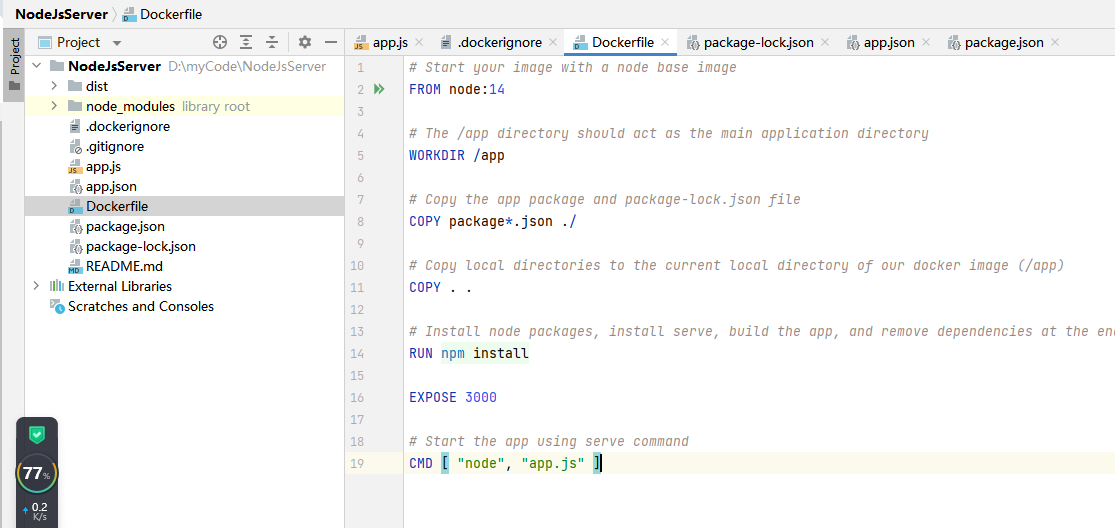This screenshot has width=1115, height=528.
Task: Switch to the package-lock.json editor tab
Action: pyautogui.click(x=758, y=42)
